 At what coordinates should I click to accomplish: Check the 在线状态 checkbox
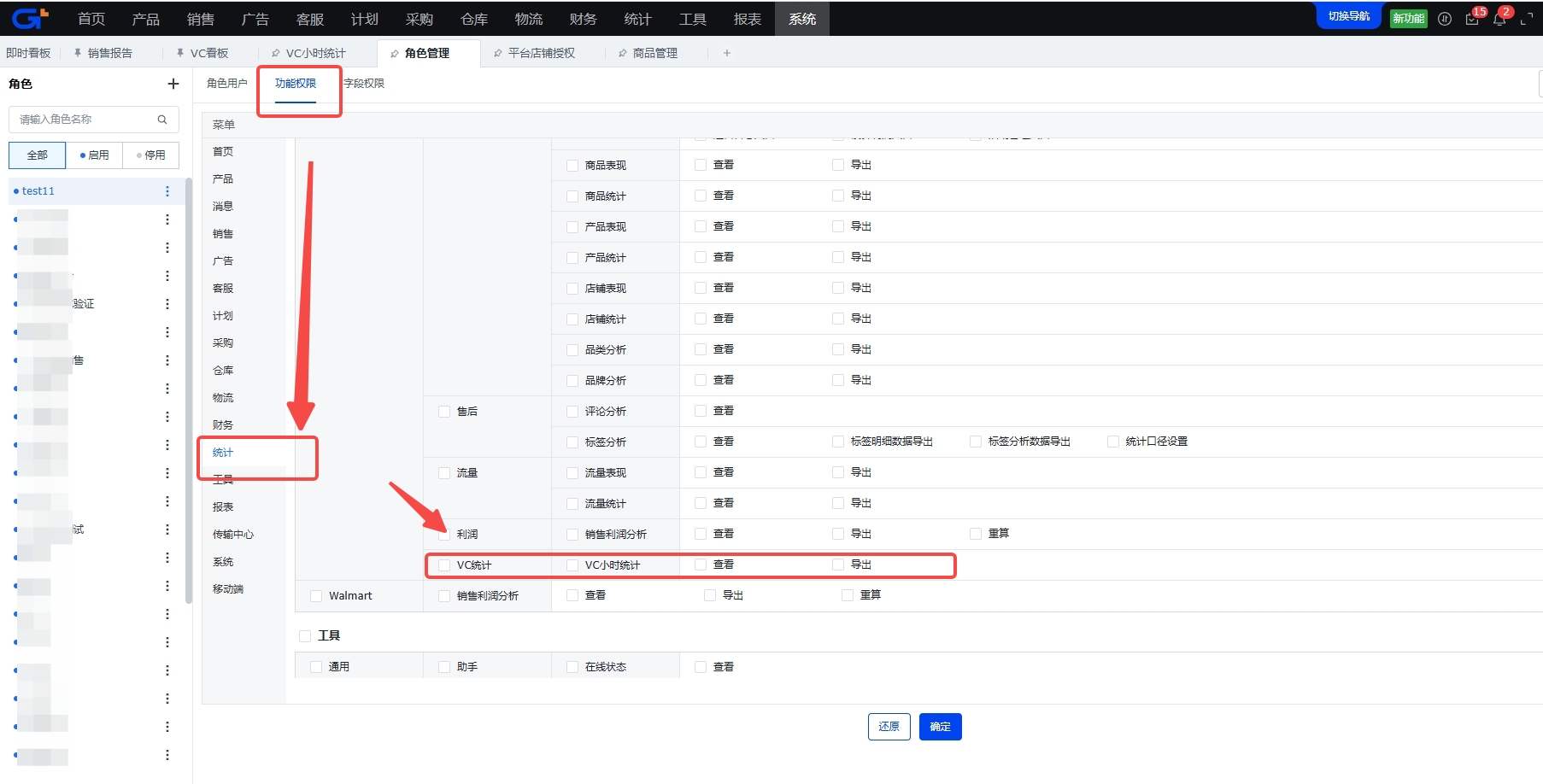572,667
